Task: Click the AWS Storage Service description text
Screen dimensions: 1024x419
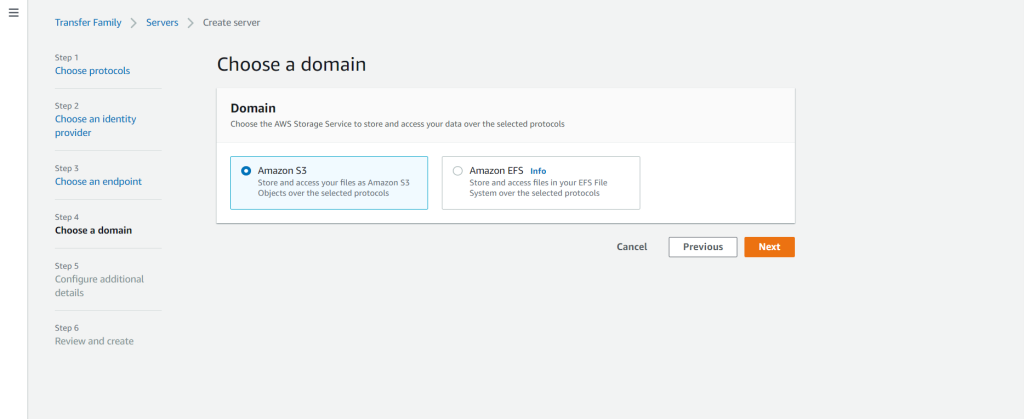Action: pos(398,123)
